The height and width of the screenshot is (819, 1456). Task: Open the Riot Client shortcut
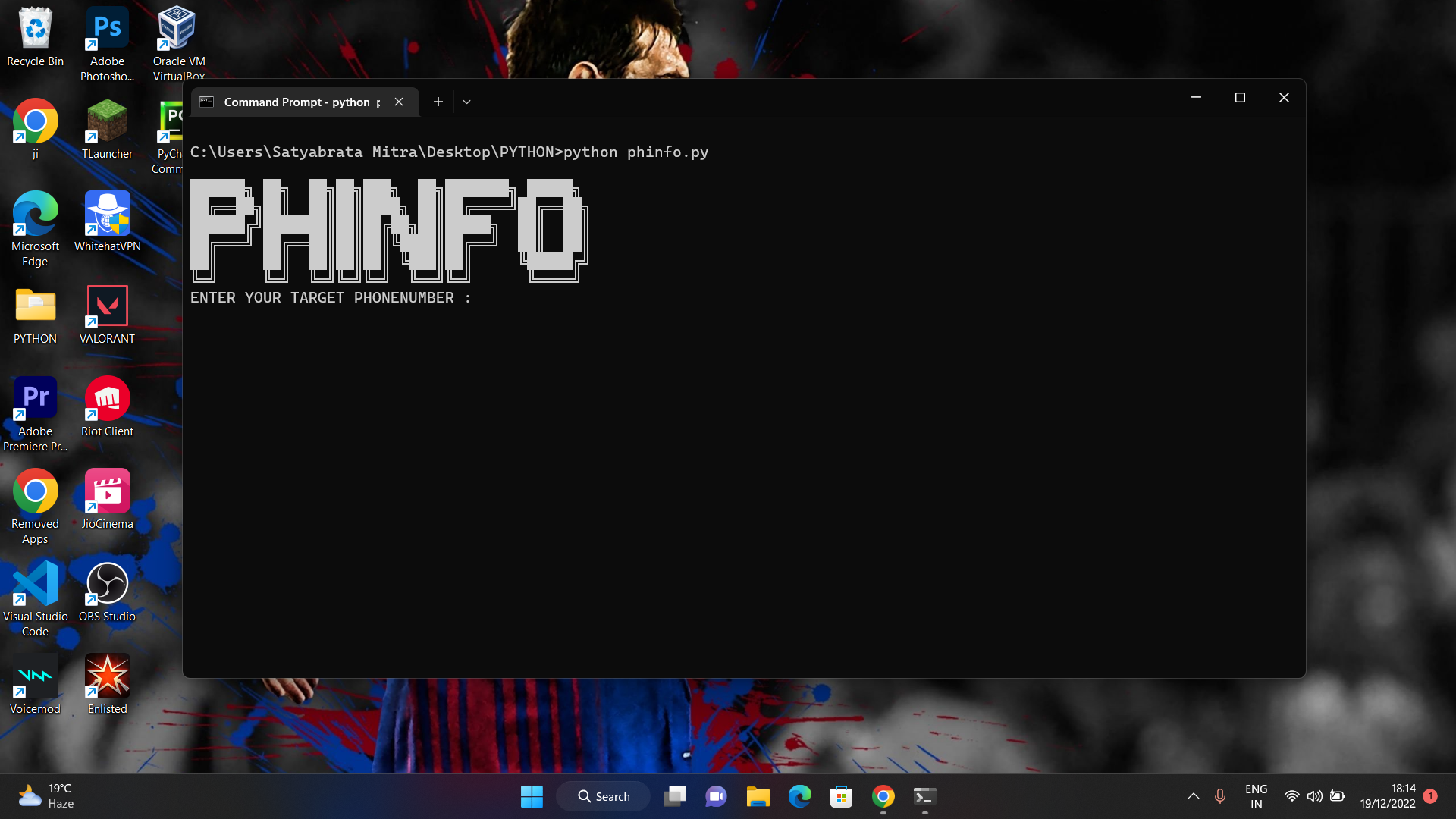[107, 400]
